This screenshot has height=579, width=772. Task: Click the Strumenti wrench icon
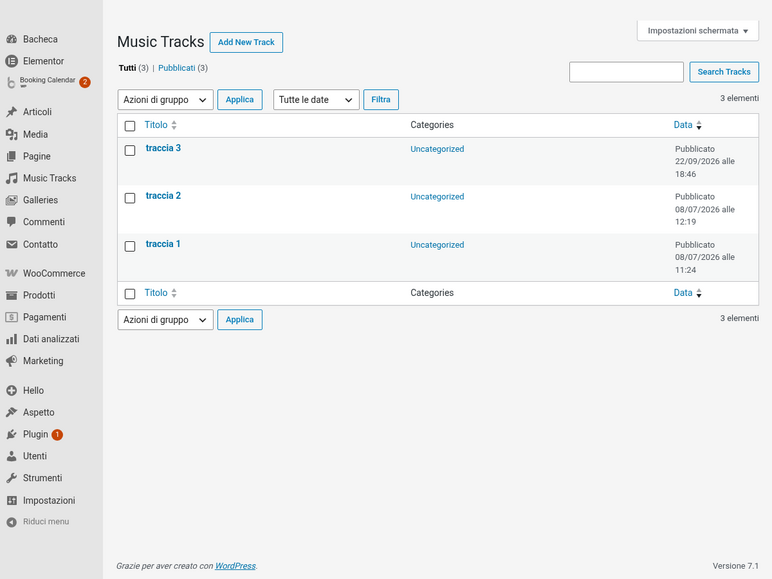coord(11,478)
